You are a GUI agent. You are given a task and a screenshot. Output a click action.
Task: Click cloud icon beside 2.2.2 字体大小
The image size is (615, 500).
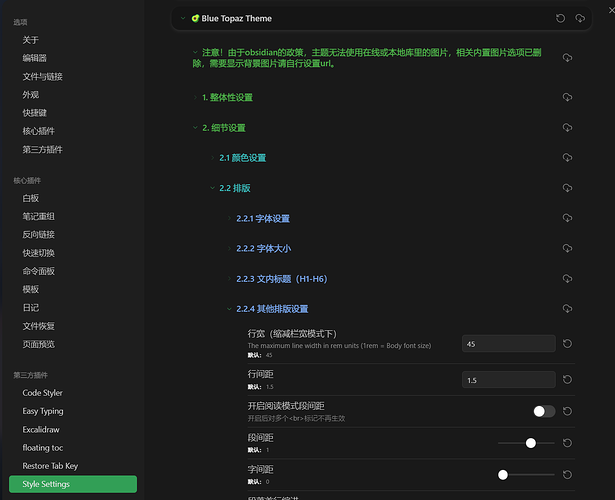point(567,248)
